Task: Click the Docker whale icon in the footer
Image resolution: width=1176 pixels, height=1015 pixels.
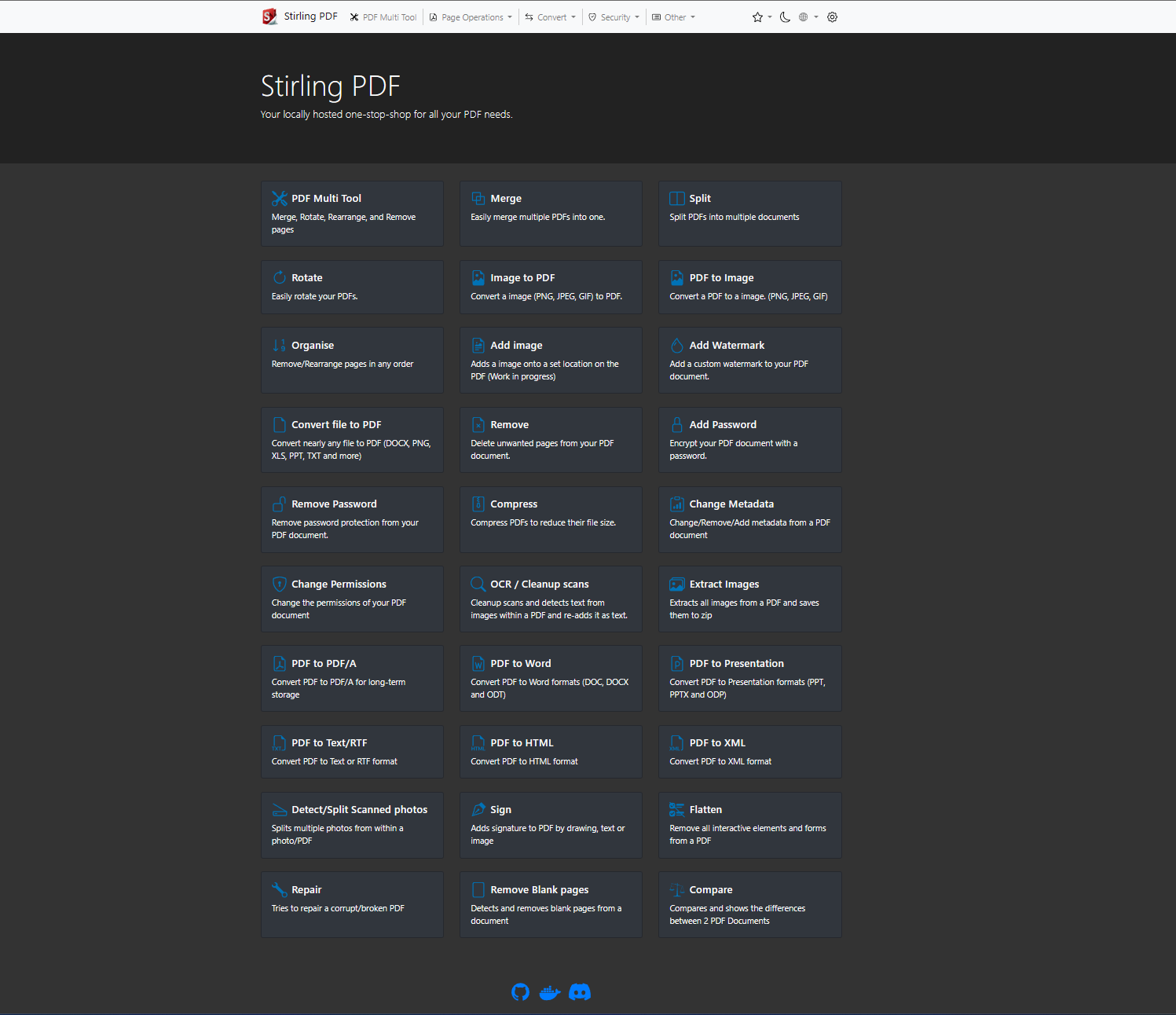Action: click(x=550, y=992)
